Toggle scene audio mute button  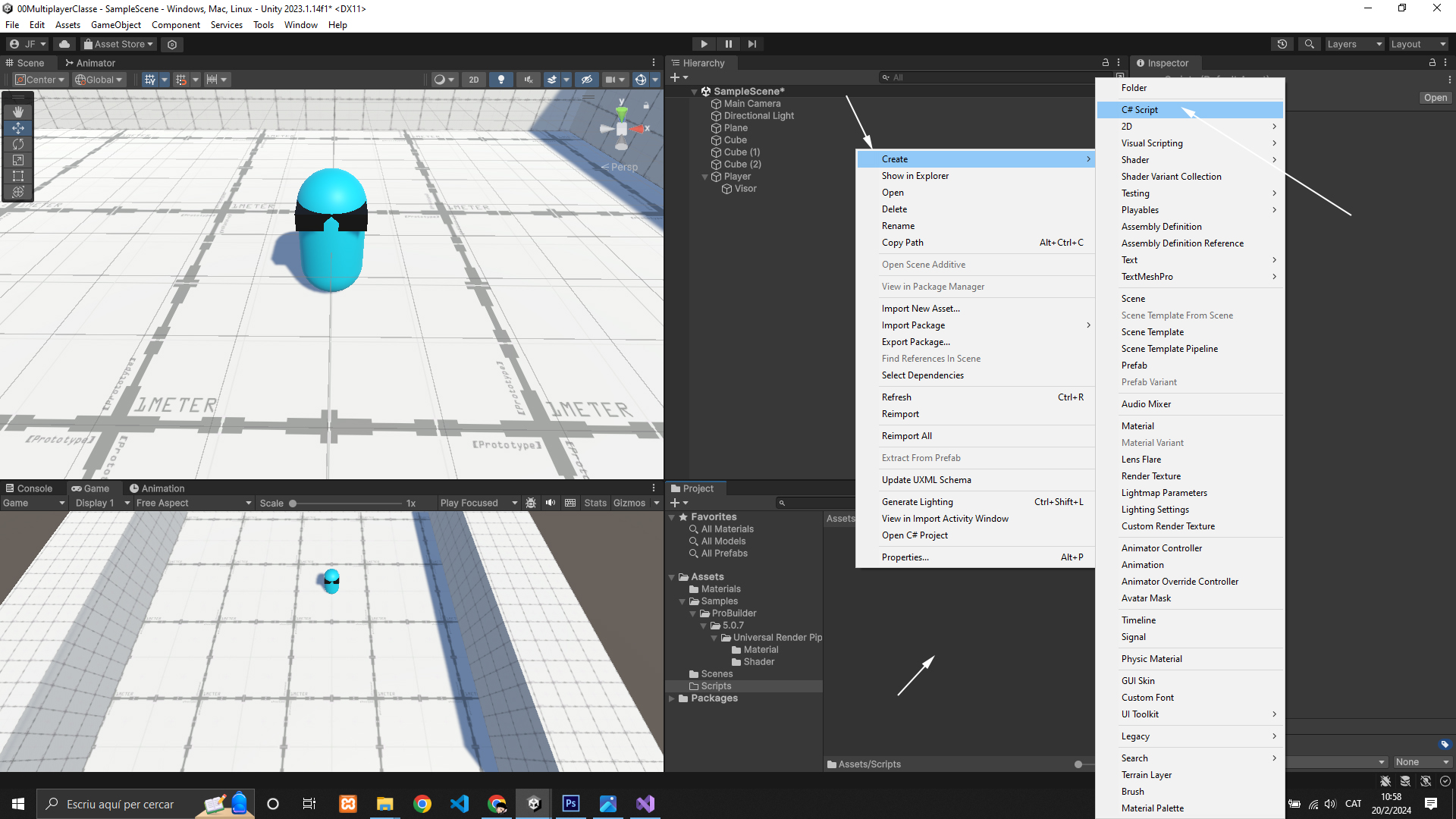tap(529, 80)
